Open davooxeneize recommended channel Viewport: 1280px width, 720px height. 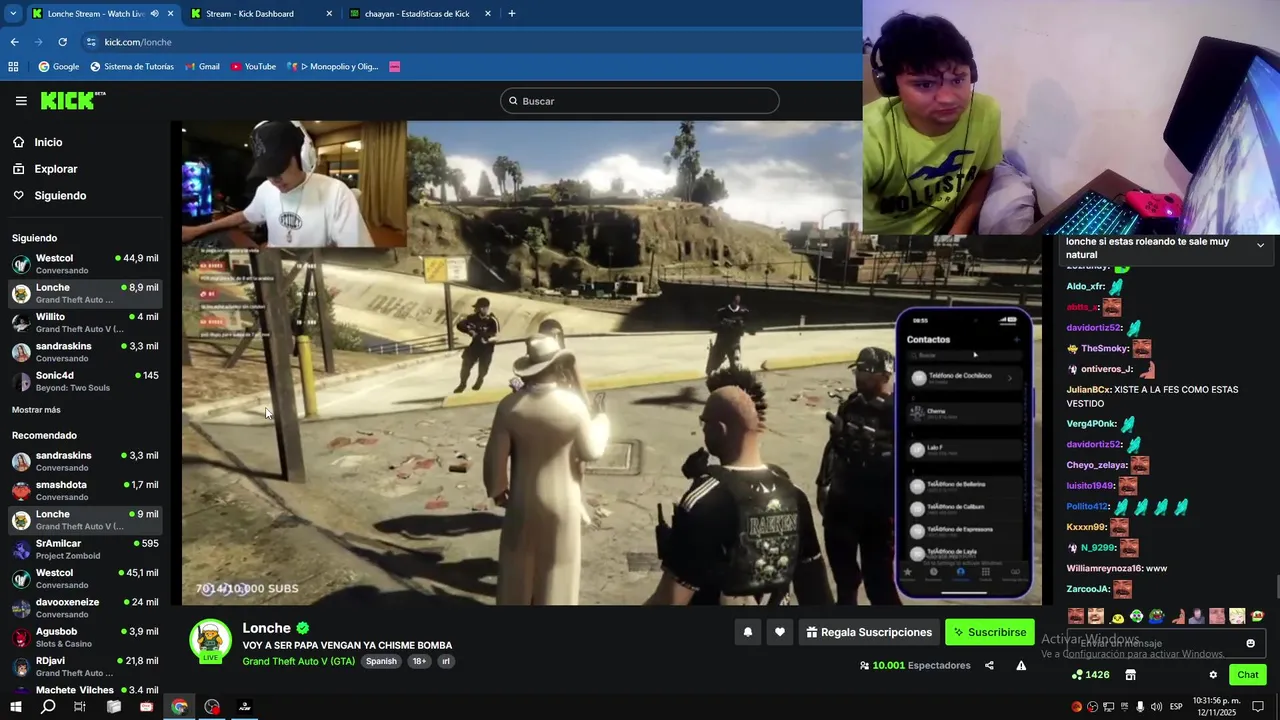click(85, 608)
